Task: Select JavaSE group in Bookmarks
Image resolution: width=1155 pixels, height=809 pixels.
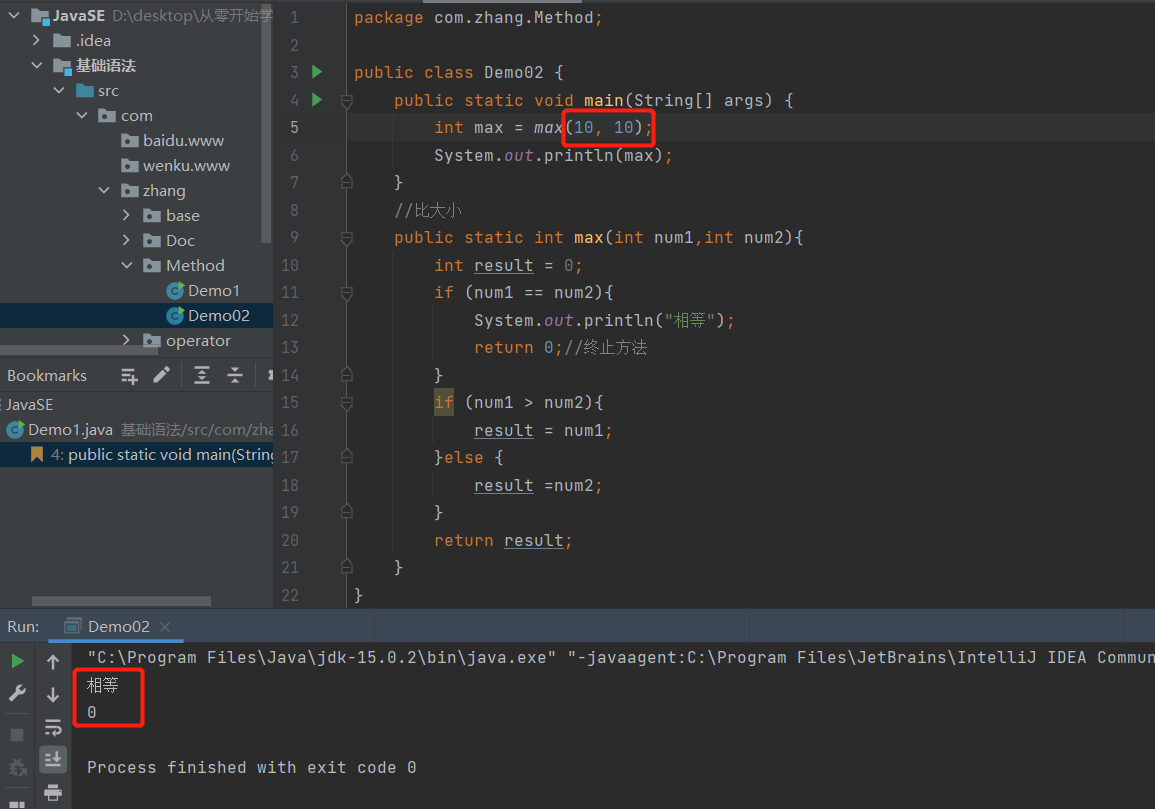Action: (29, 404)
